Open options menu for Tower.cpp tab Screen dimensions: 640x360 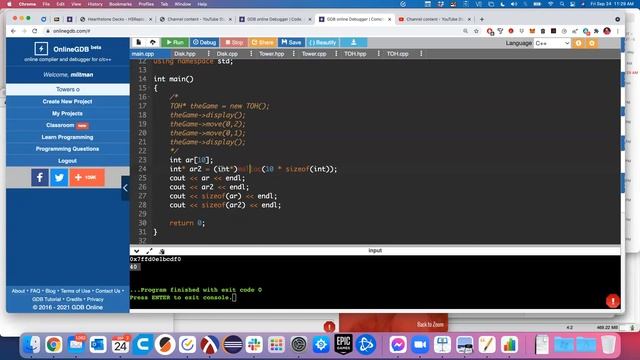click(x=336, y=54)
